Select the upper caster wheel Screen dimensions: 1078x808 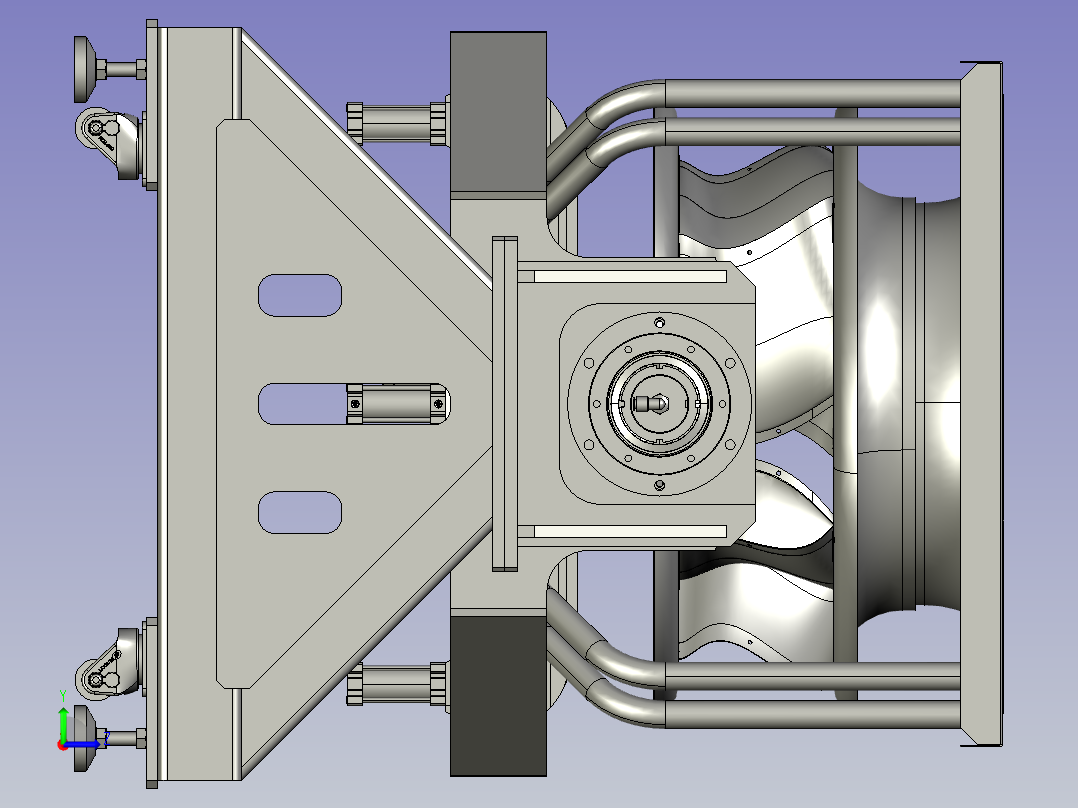point(95,129)
